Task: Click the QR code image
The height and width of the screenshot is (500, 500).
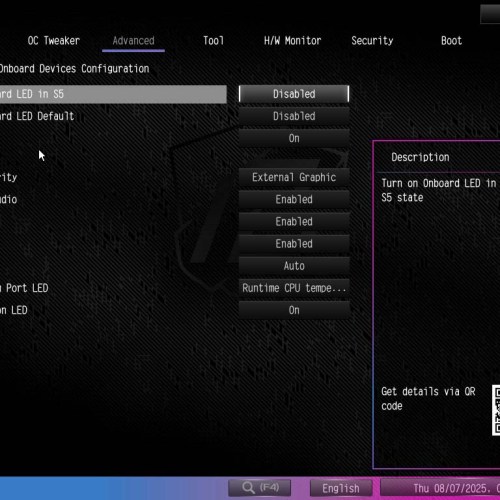Action: click(496, 410)
